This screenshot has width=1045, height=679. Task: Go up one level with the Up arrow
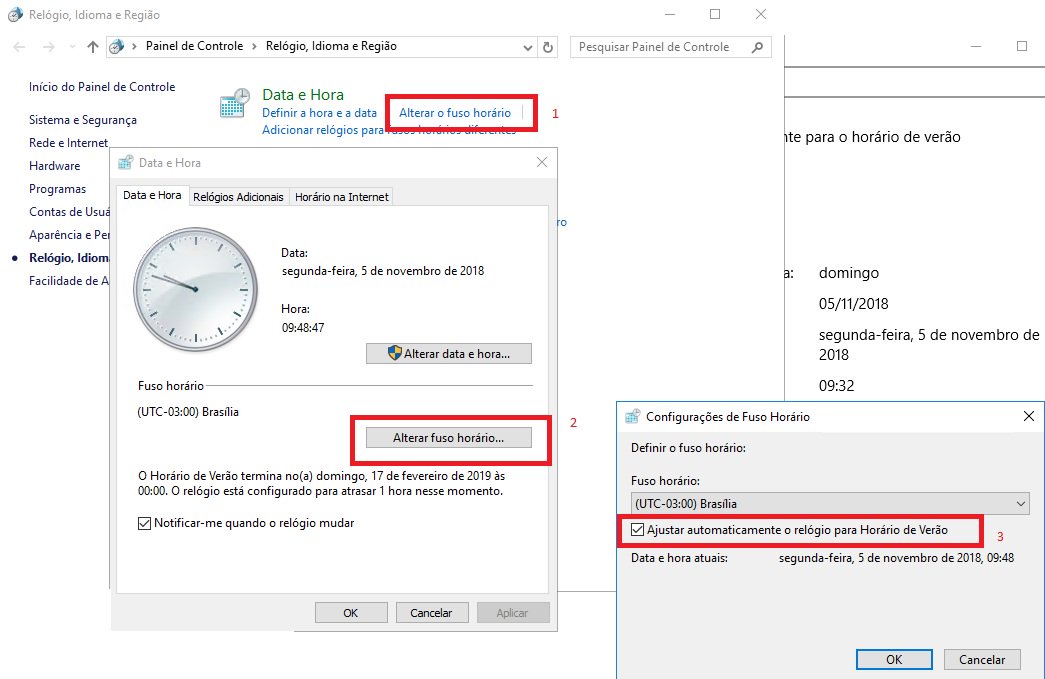[93, 47]
